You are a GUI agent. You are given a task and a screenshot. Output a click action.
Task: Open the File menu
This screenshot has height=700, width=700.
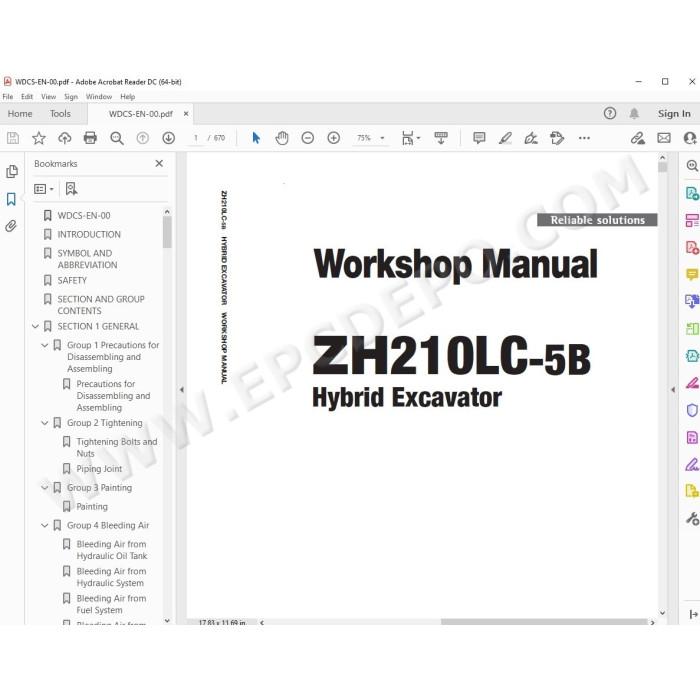[8, 96]
